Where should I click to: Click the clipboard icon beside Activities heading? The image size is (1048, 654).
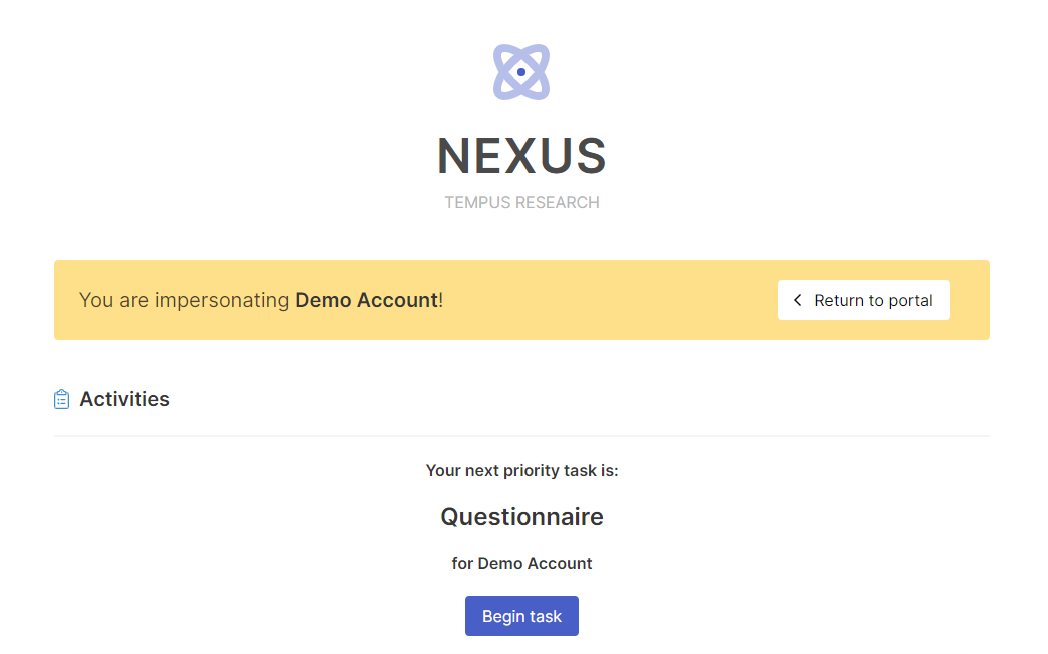pyautogui.click(x=60, y=398)
